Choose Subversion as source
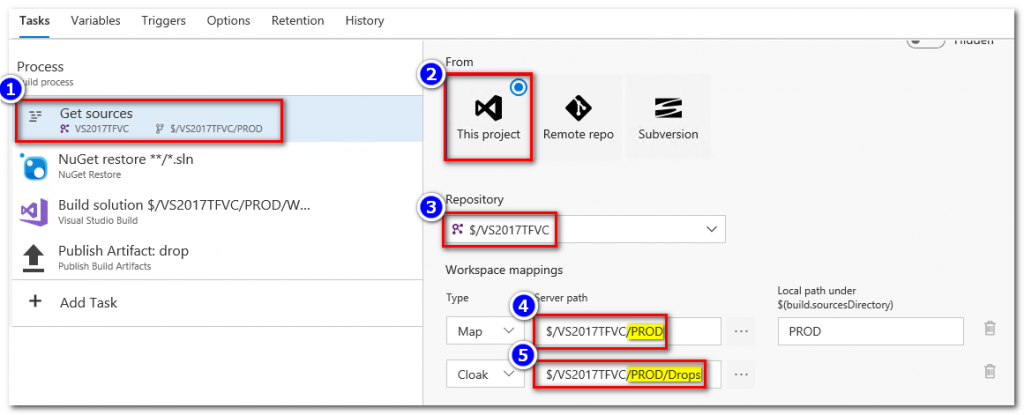 click(668, 117)
